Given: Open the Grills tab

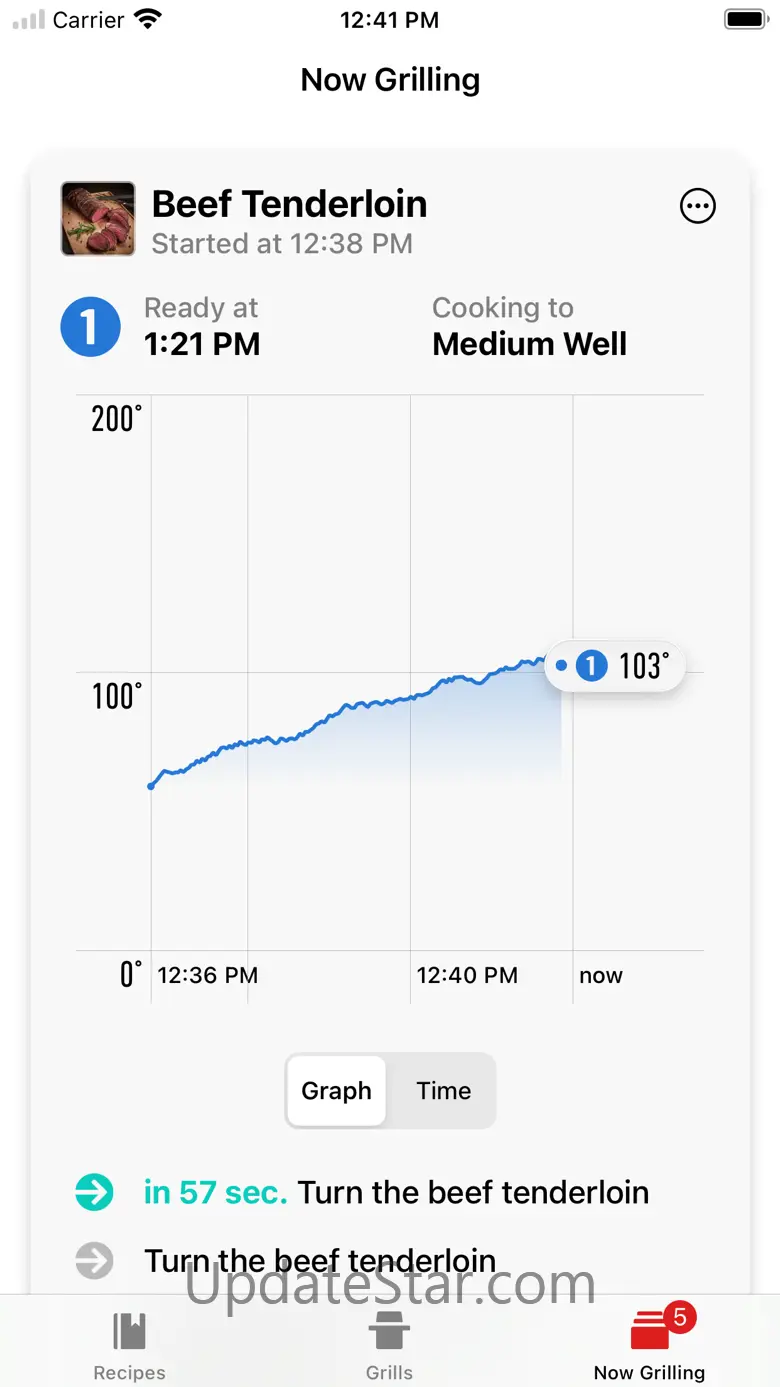Looking at the screenshot, I should click(x=389, y=1345).
